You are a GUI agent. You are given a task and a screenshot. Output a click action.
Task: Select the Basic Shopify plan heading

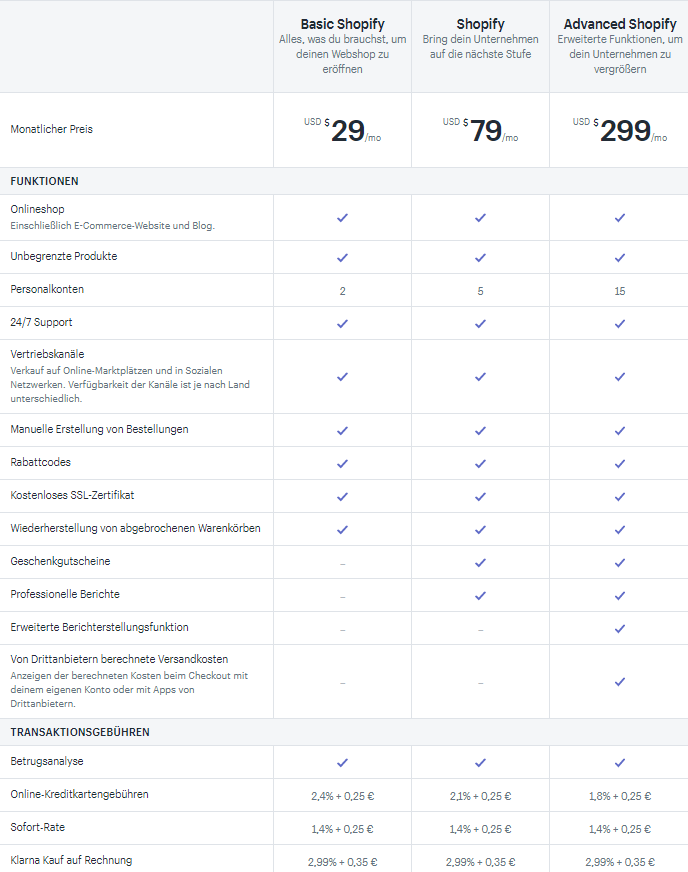343,24
